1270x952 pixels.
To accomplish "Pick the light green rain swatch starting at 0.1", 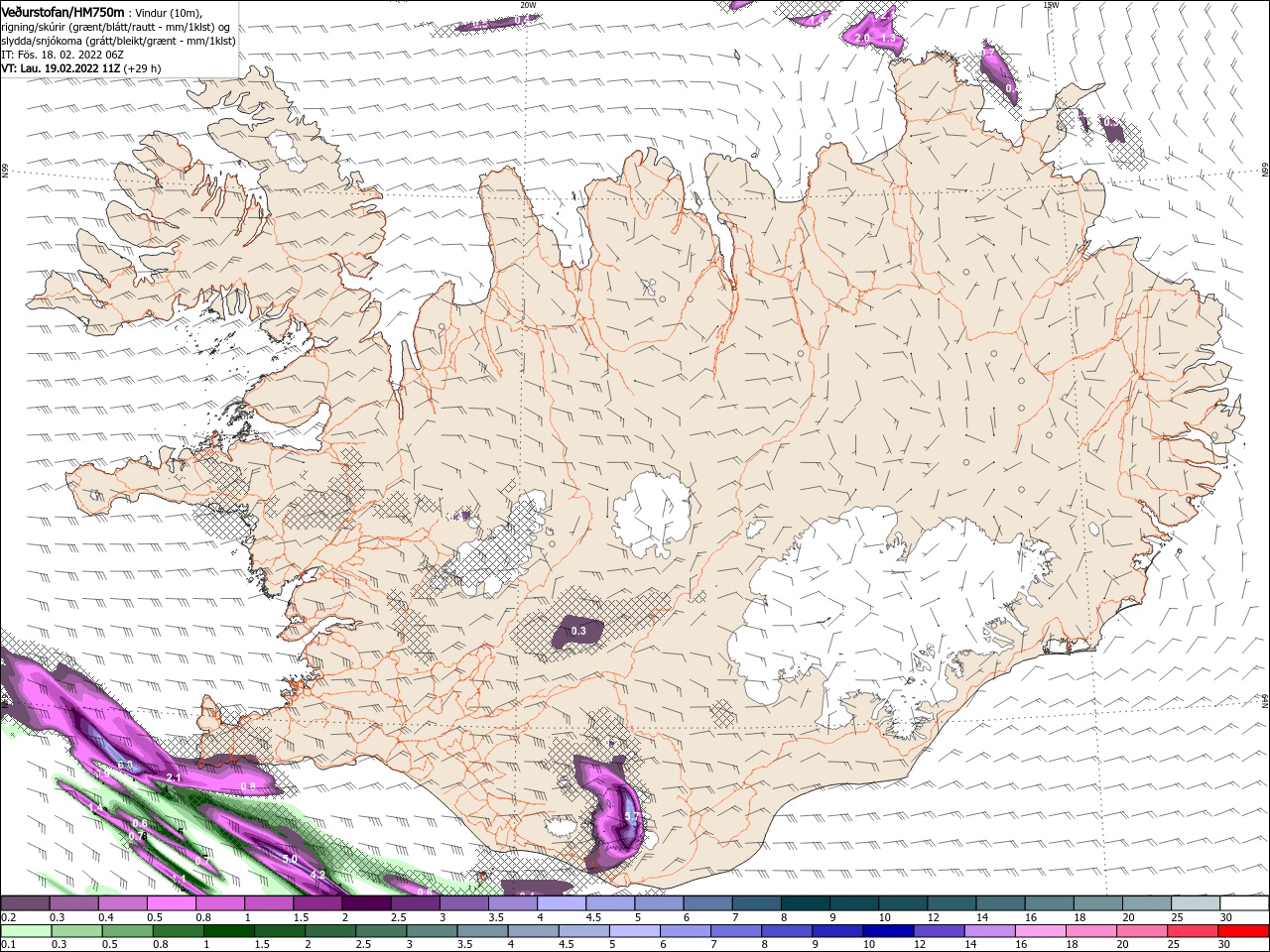I will [26, 931].
